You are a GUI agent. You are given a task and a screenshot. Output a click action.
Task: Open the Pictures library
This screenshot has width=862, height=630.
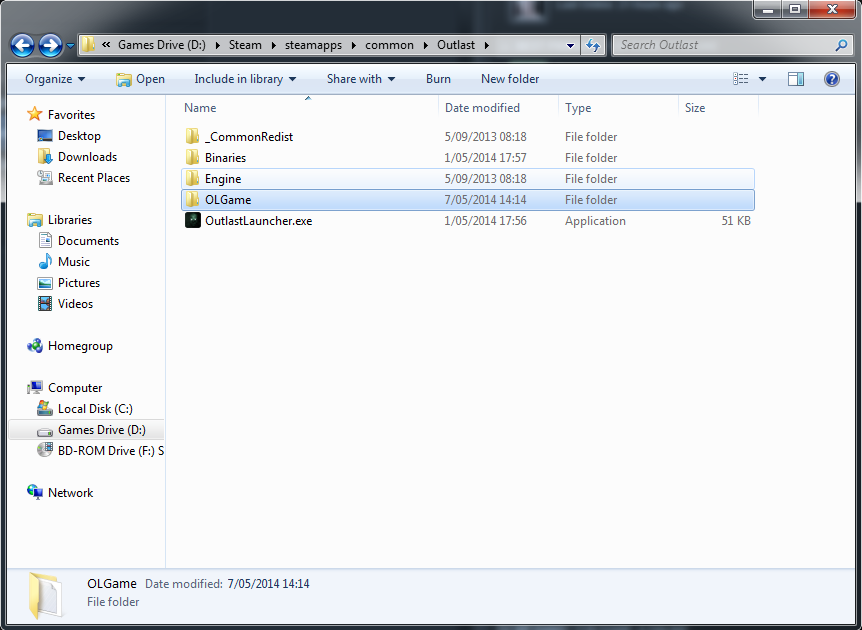pyautogui.click(x=79, y=283)
